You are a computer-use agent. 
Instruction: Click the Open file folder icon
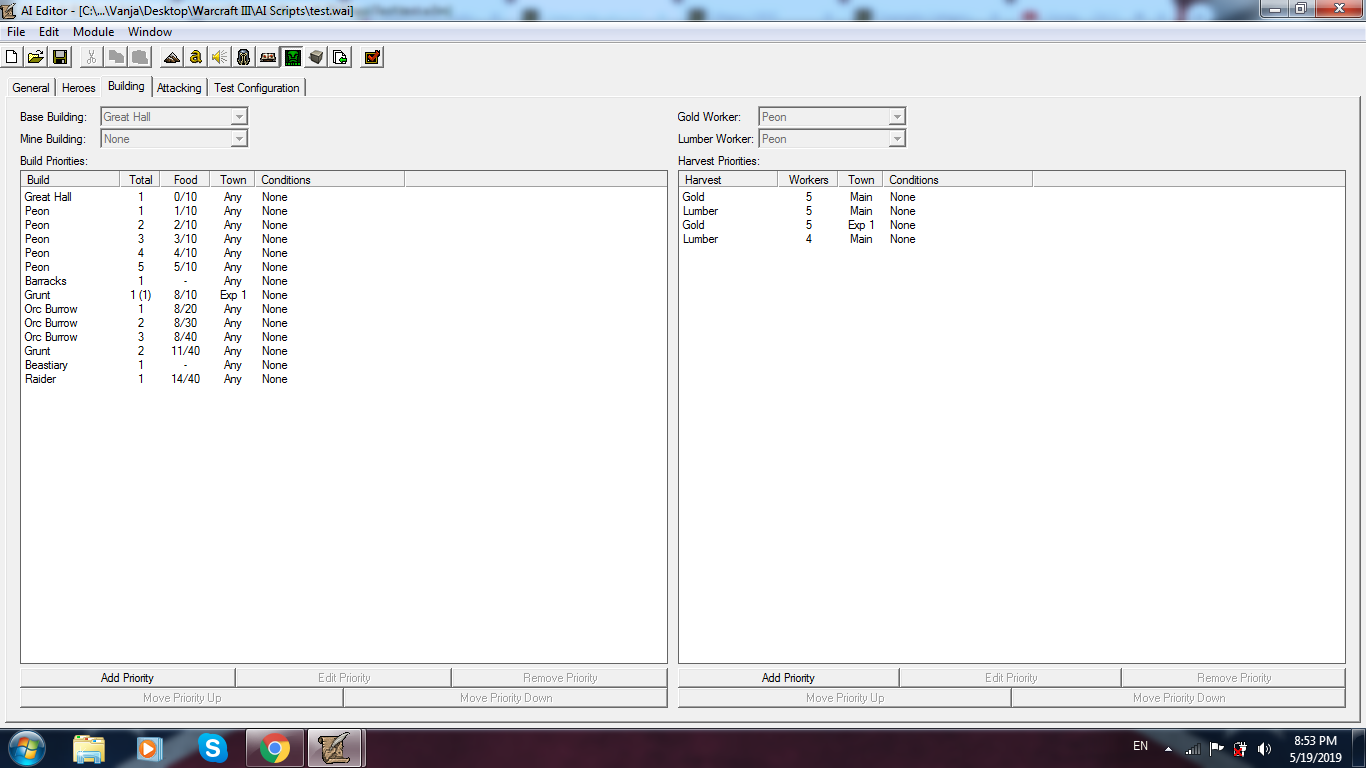click(36, 57)
